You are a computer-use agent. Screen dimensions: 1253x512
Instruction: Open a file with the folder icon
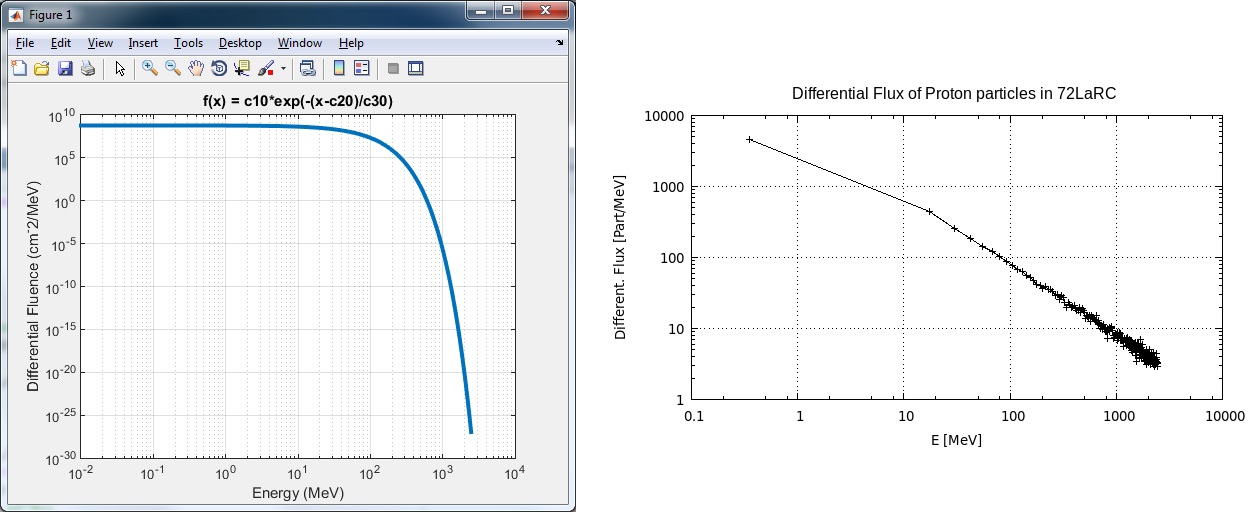pos(42,68)
